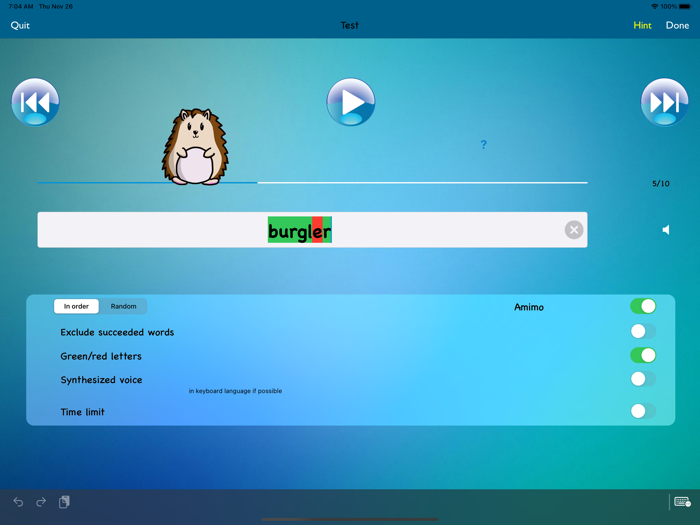700x525 pixels.
Task: Click the 7:04 AM clock in status bar
Action: [x=21, y=6]
